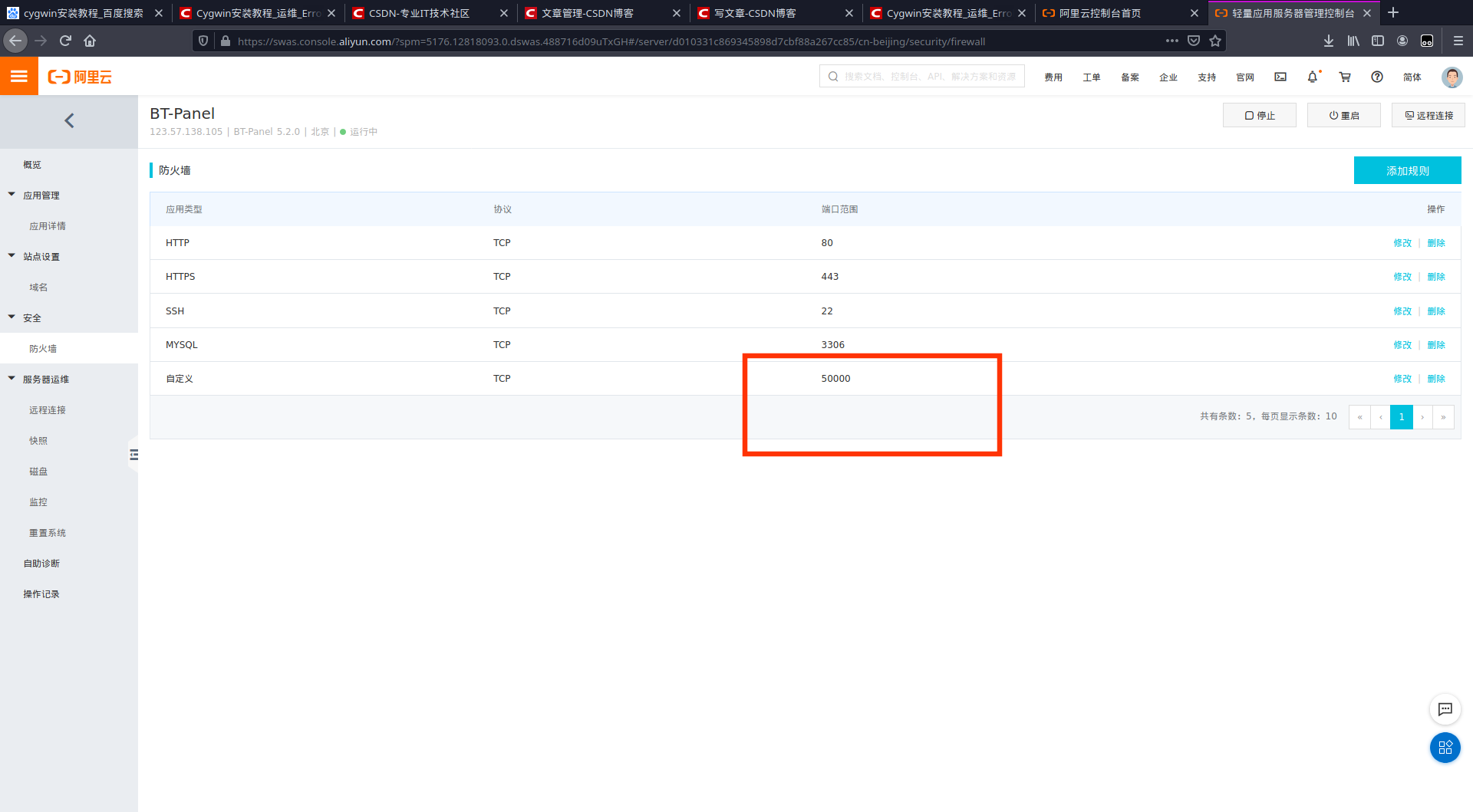
Task: Open 重置系统 in the sidebar
Action: click(x=48, y=533)
